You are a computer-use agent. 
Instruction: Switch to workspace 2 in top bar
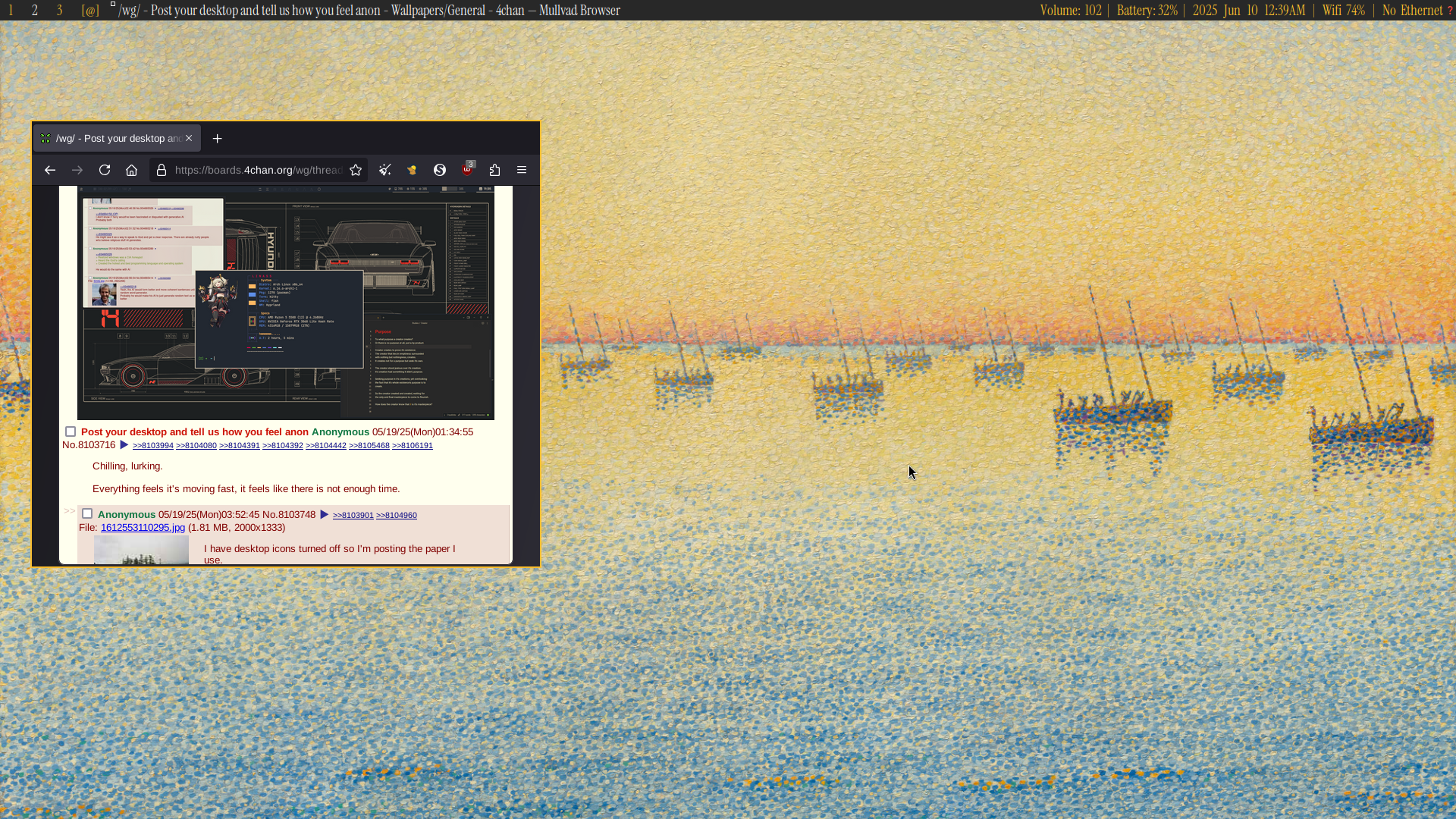35,11
